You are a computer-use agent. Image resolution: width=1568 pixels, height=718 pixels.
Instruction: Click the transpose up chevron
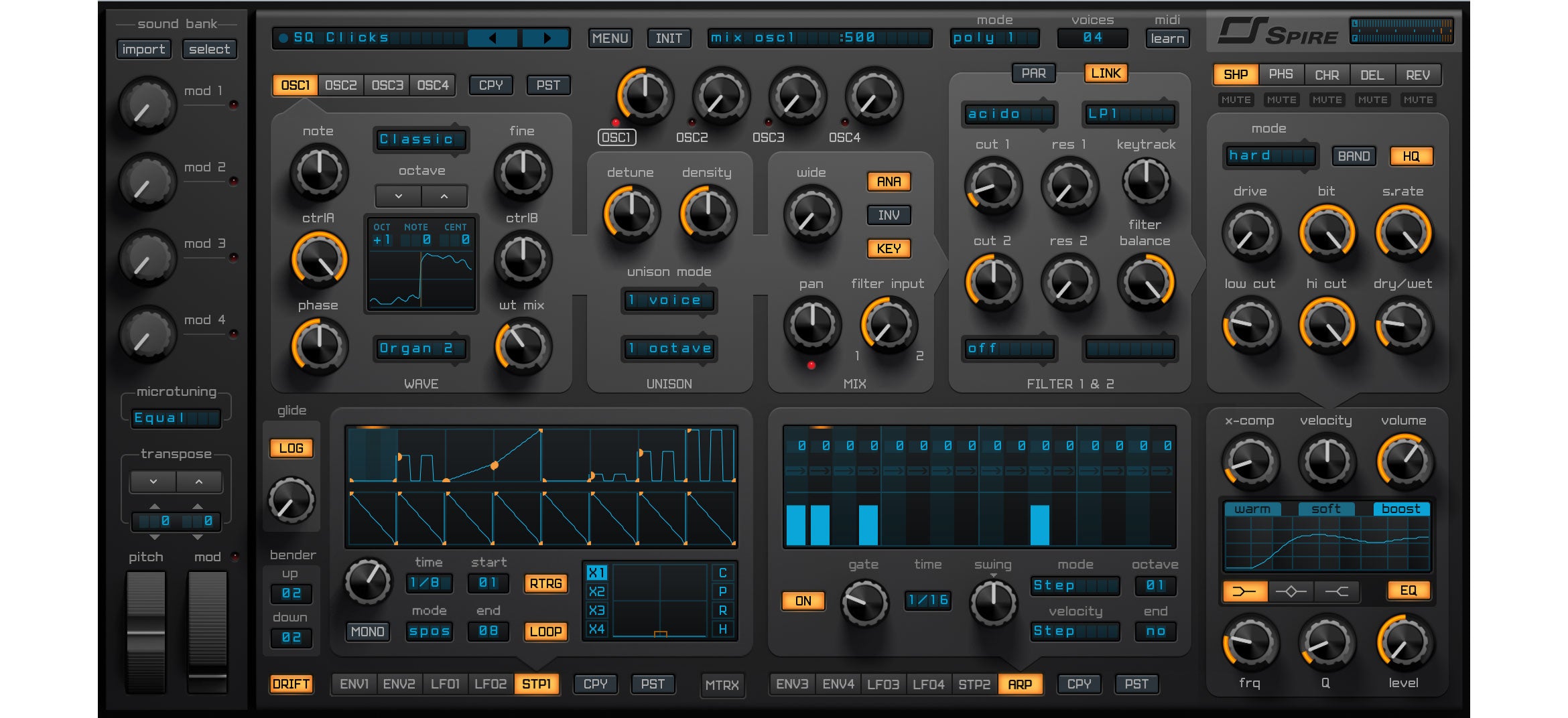pyautogui.click(x=199, y=482)
